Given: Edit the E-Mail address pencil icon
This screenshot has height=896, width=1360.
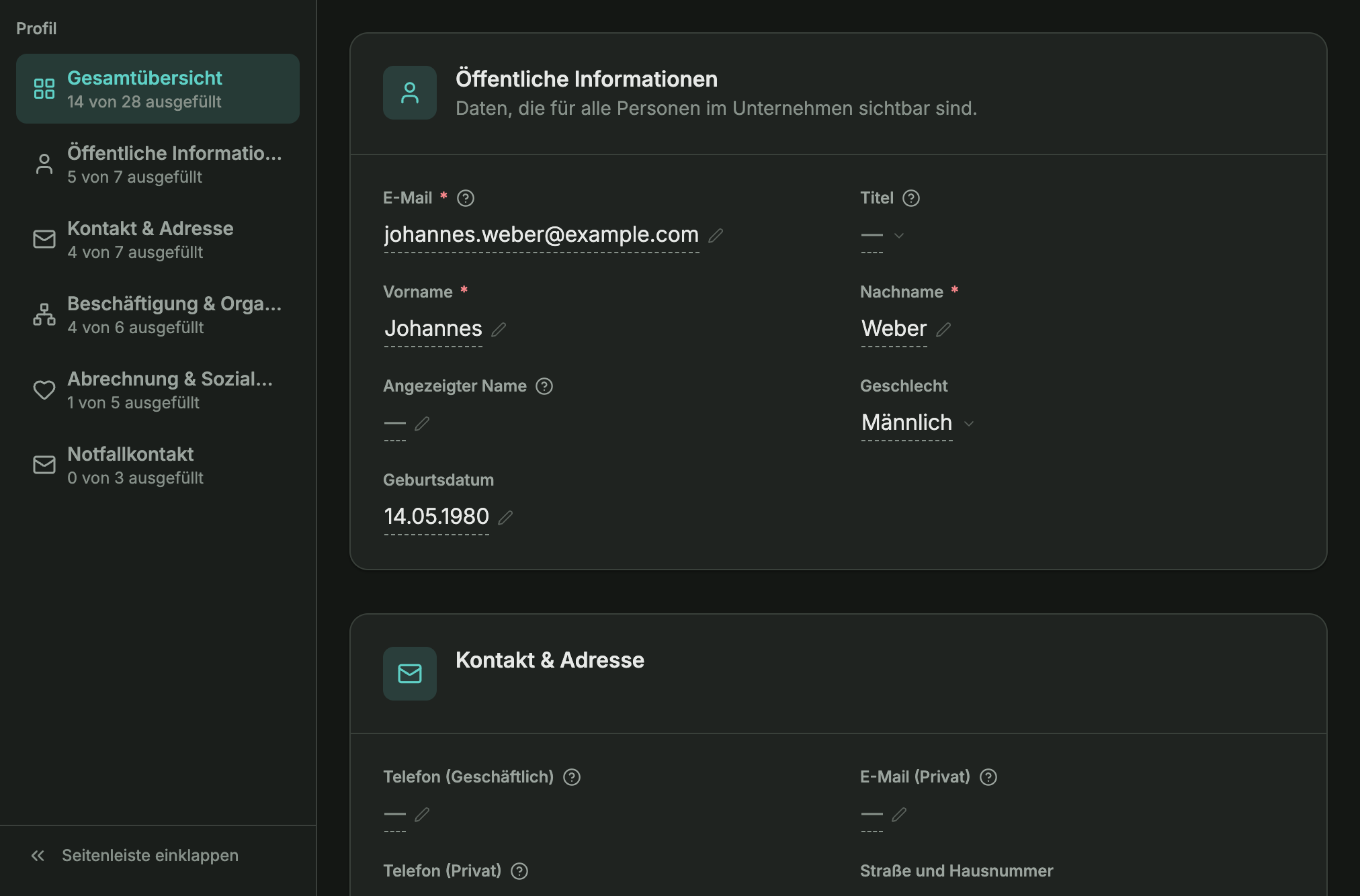Looking at the screenshot, I should point(716,235).
